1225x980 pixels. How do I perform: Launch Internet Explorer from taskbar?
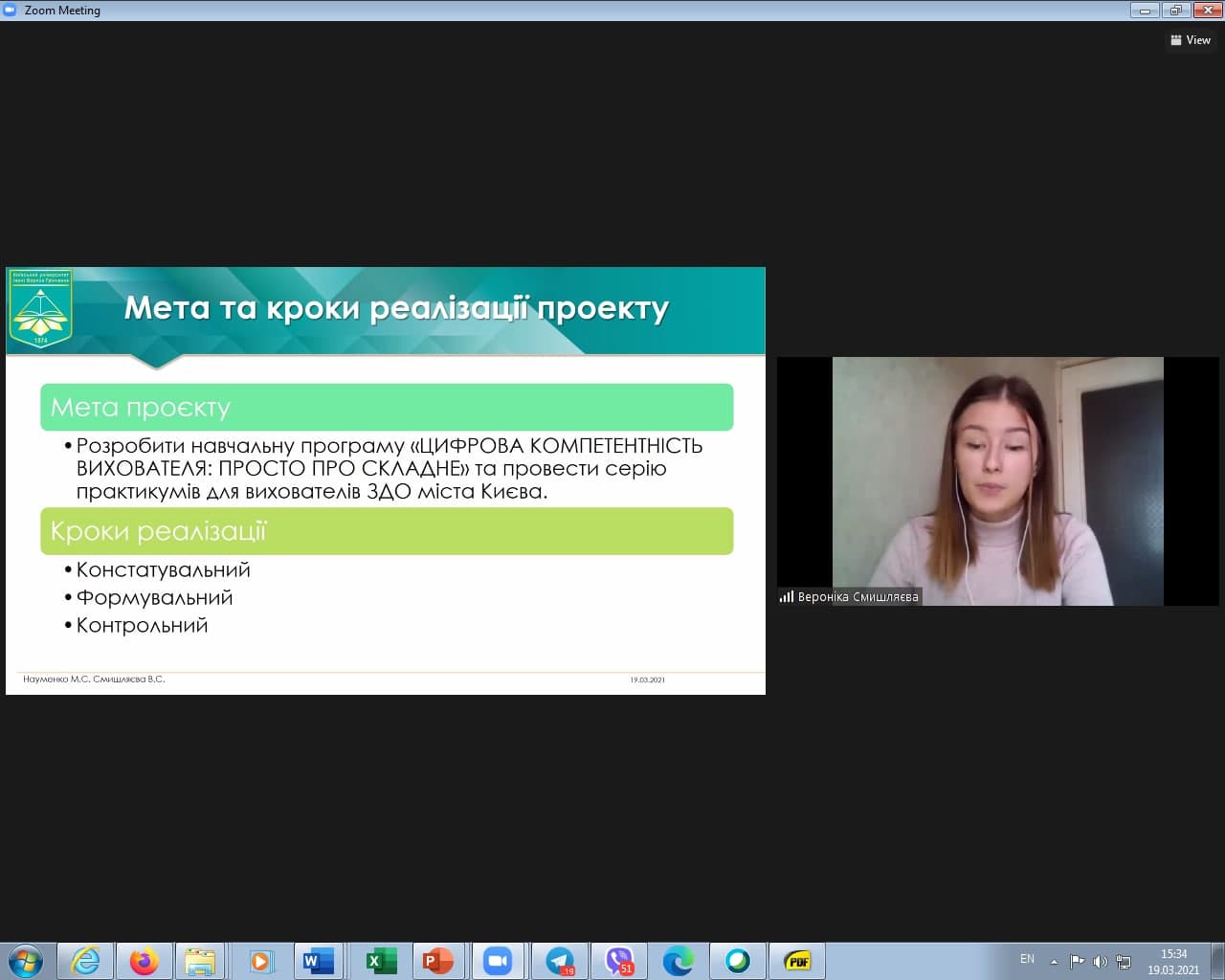point(86,961)
